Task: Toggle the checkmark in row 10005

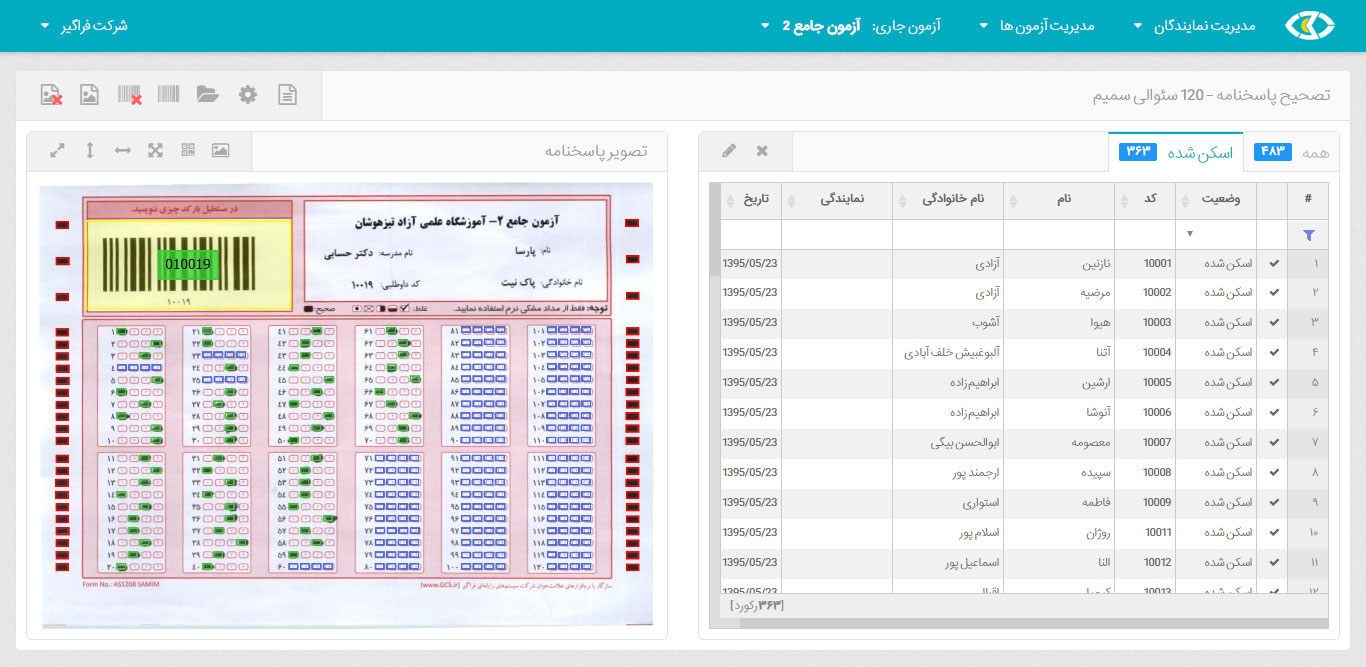Action: 1273,383
